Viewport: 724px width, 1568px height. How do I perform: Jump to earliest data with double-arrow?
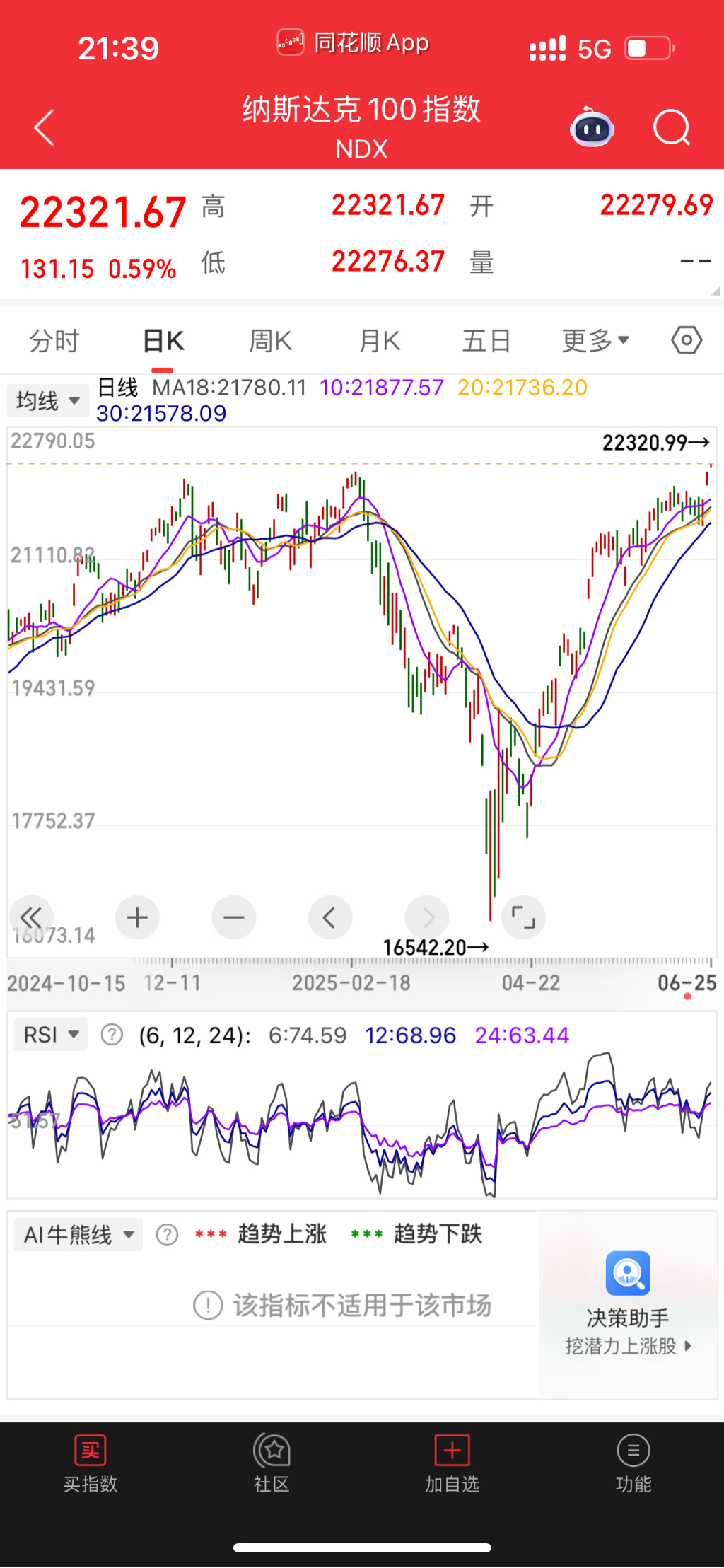coord(31,918)
